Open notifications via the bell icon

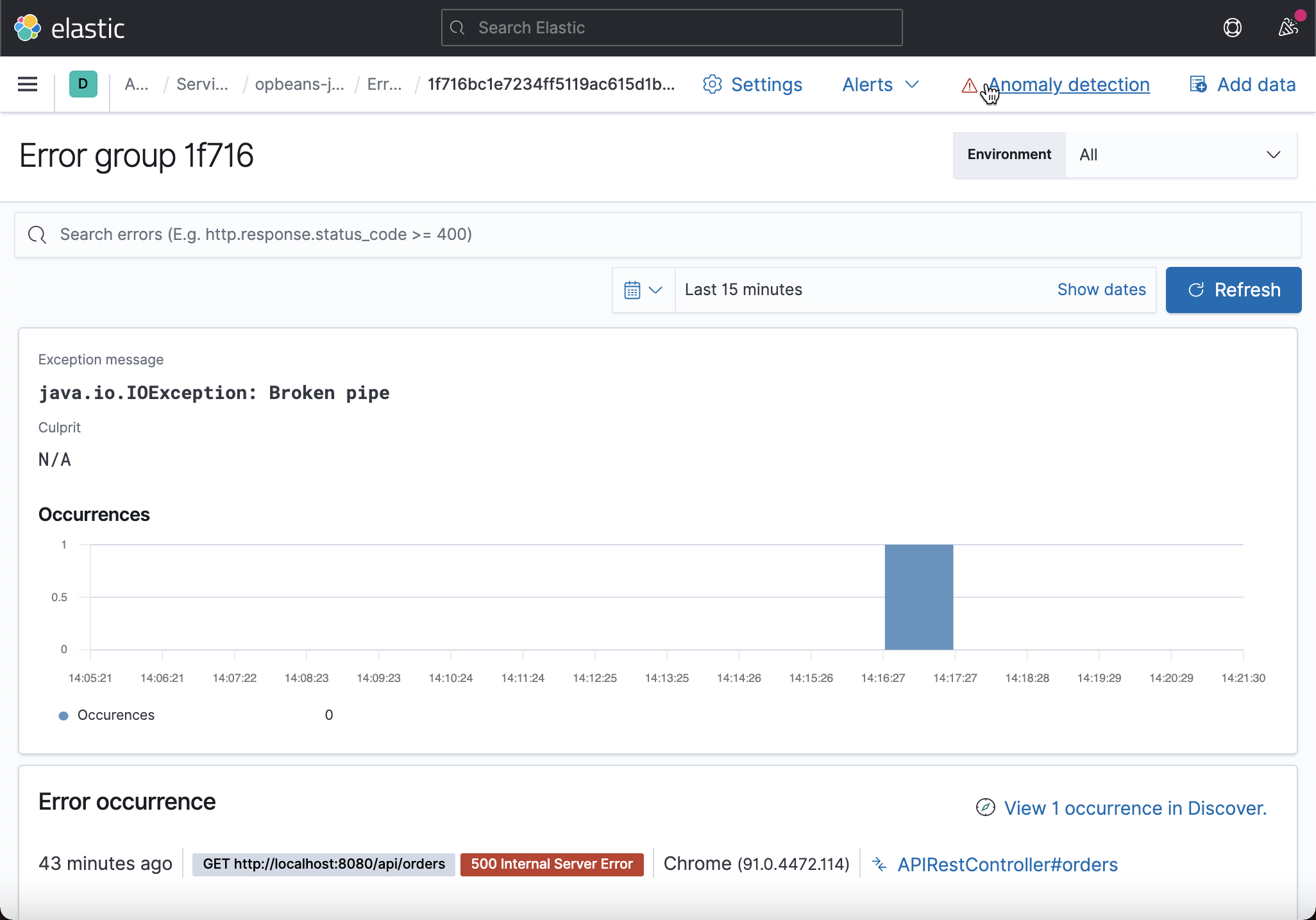(x=1287, y=28)
